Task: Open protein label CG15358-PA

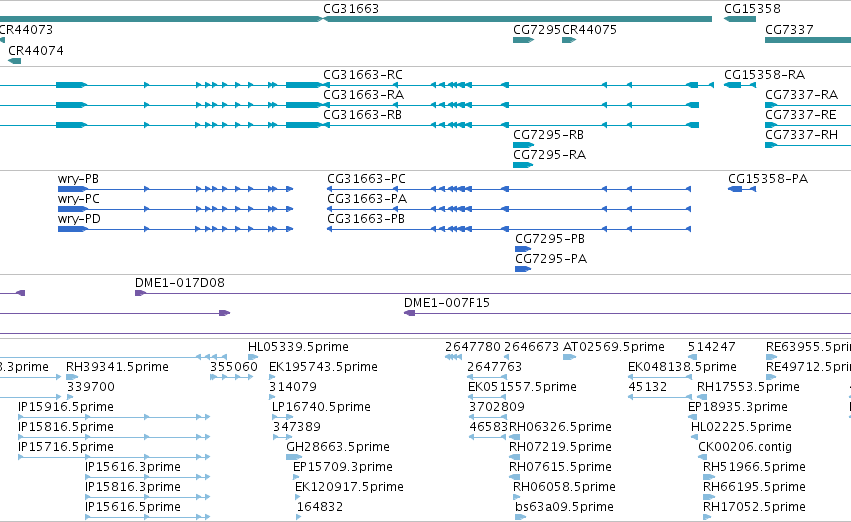Action: 767,179
